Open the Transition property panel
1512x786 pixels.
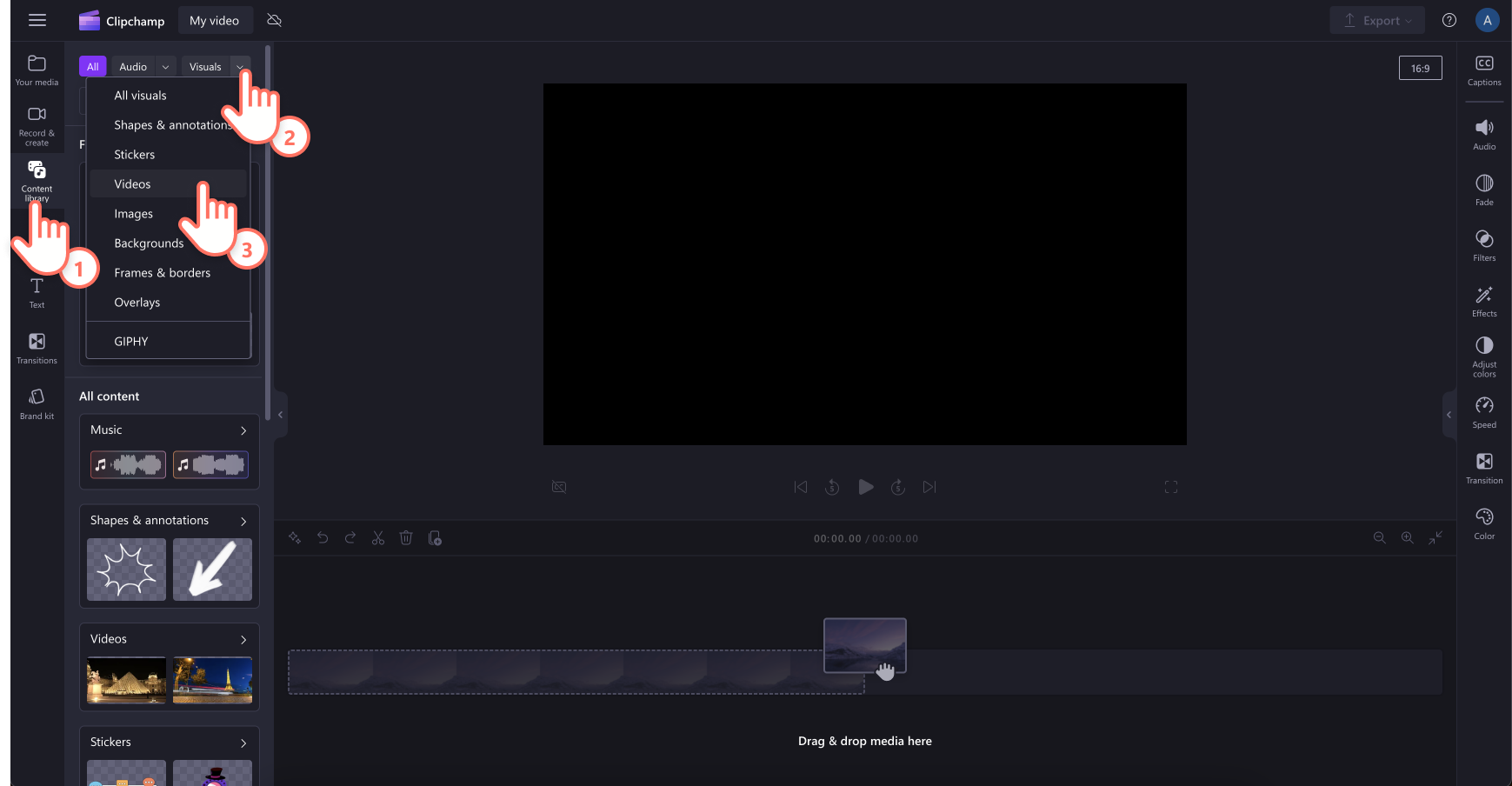(1484, 469)
